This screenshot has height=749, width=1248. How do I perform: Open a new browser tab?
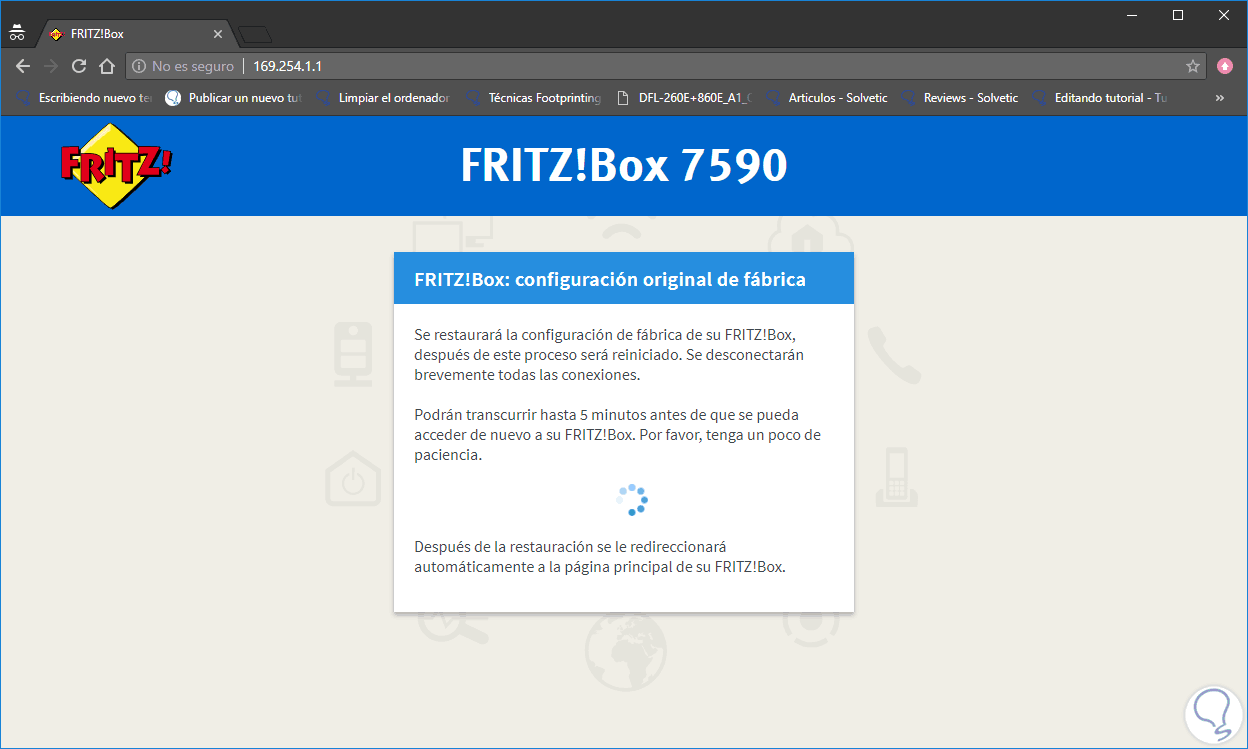pyautogui.click(x=256, y=35)
